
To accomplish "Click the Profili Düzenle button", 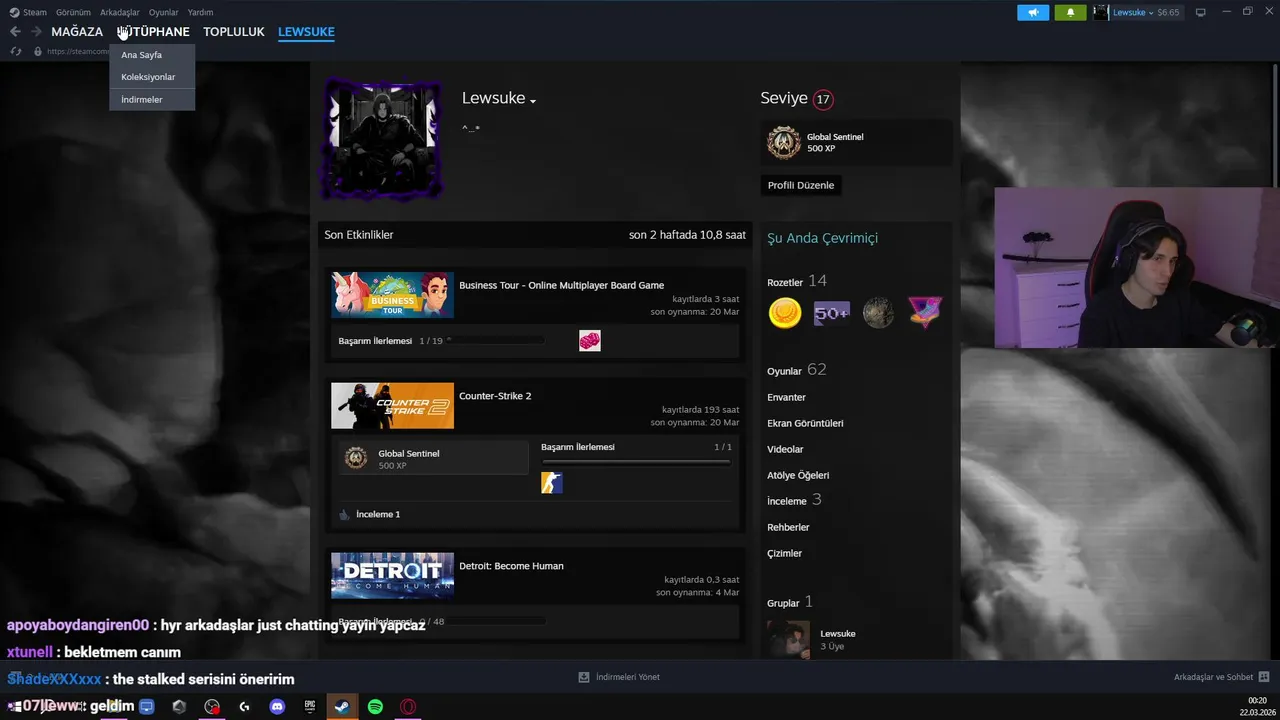I will tap(801, 185).
